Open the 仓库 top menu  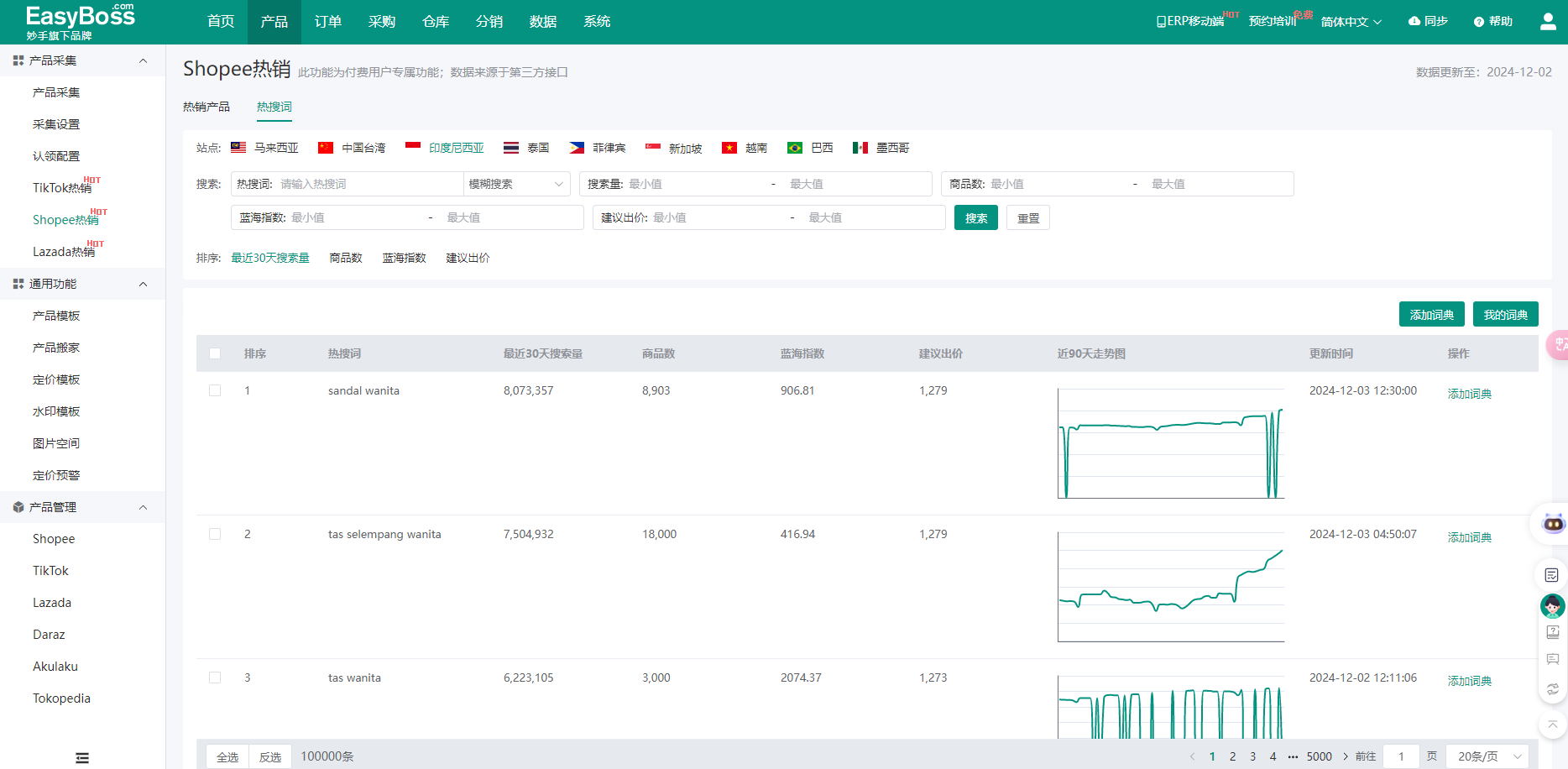tap(436, 22)
